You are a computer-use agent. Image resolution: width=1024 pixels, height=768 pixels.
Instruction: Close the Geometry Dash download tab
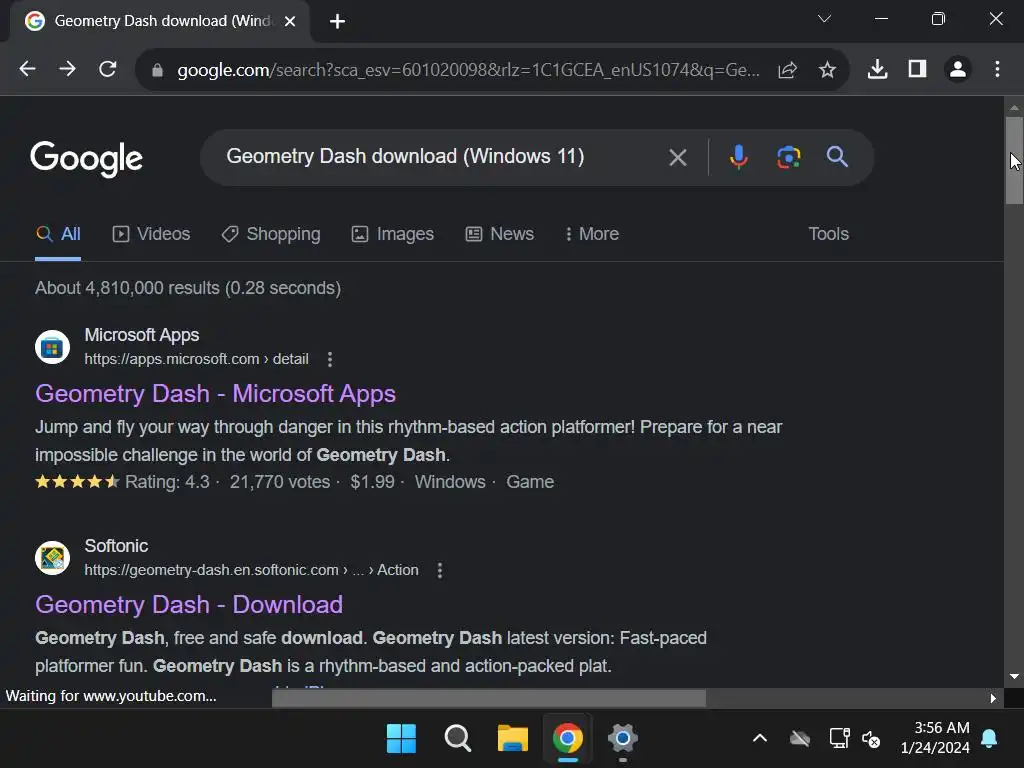click(290, 22)
